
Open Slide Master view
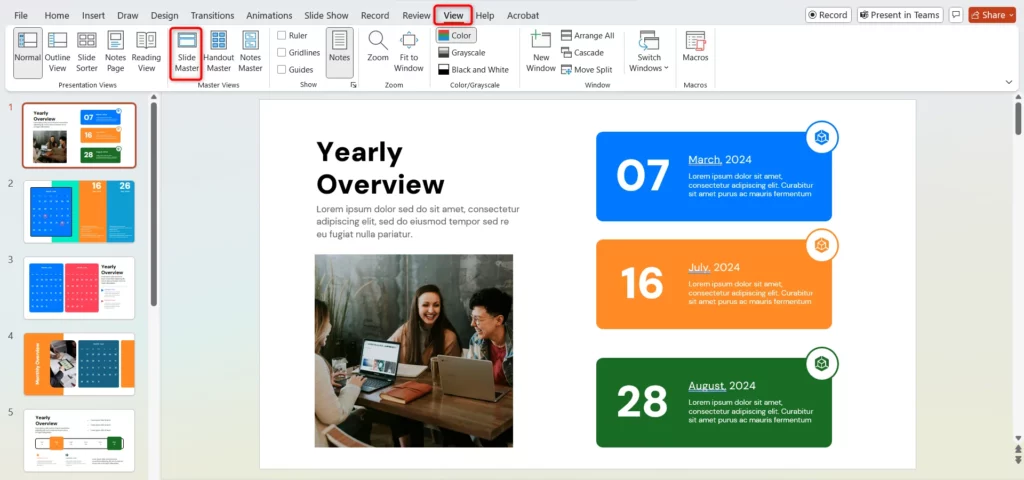[187, 52]
